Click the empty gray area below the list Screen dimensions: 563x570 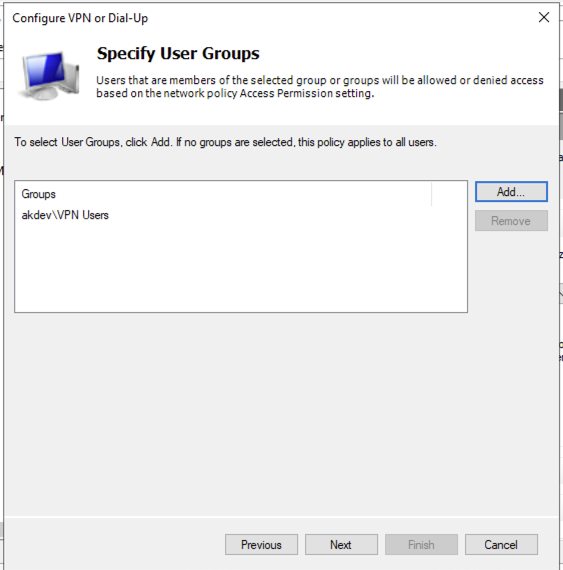tap(282, 414)
